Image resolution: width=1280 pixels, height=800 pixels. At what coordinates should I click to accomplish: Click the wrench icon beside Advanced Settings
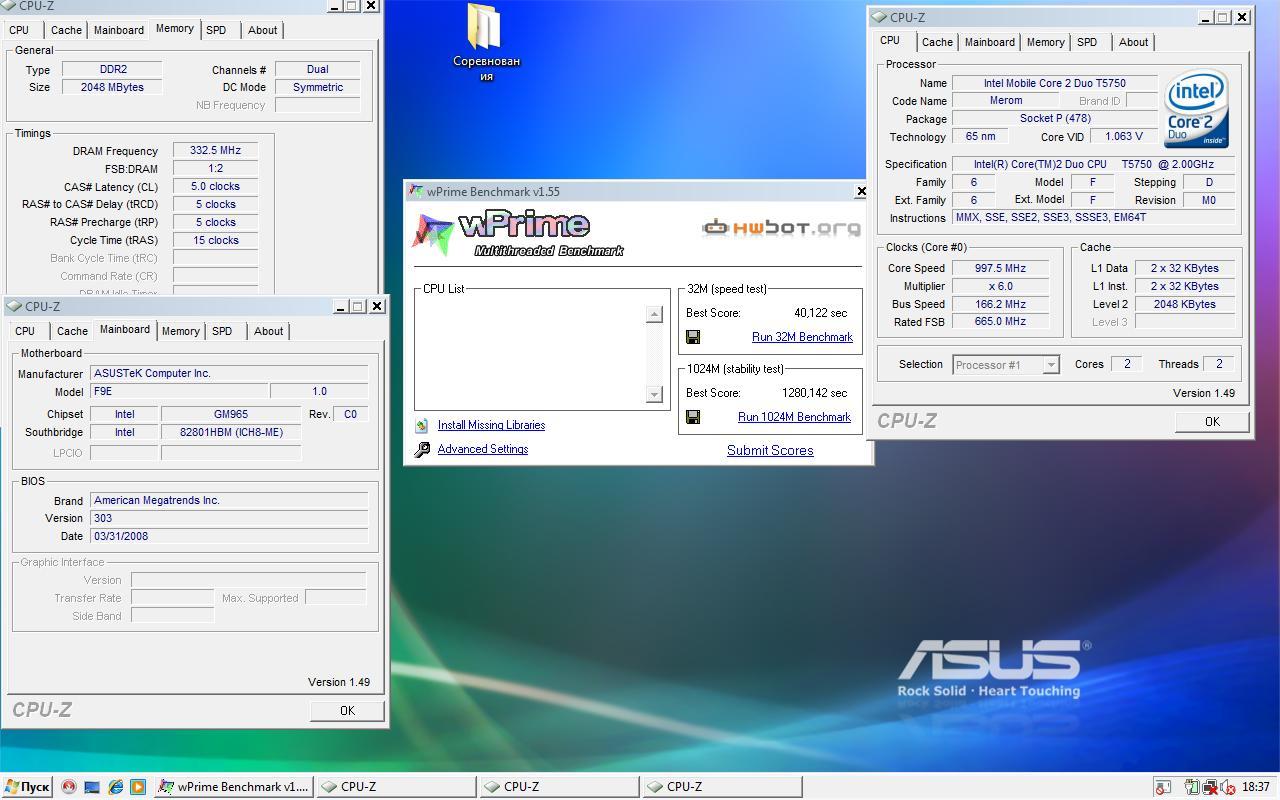pyautogui.click(x=422, y=450)
